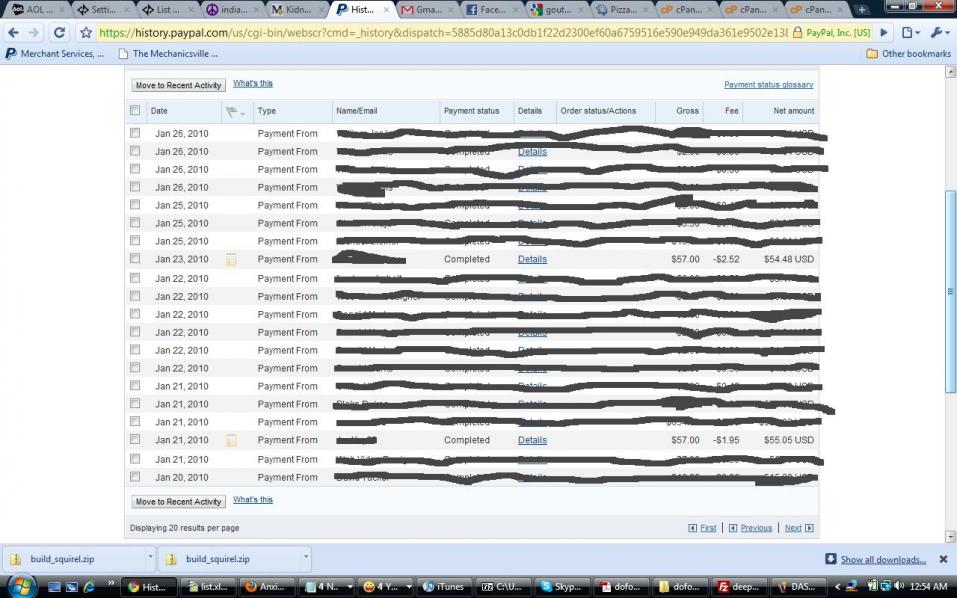
Task: Expand quick launch overflow chevron
Action: (x=110, y=583)
